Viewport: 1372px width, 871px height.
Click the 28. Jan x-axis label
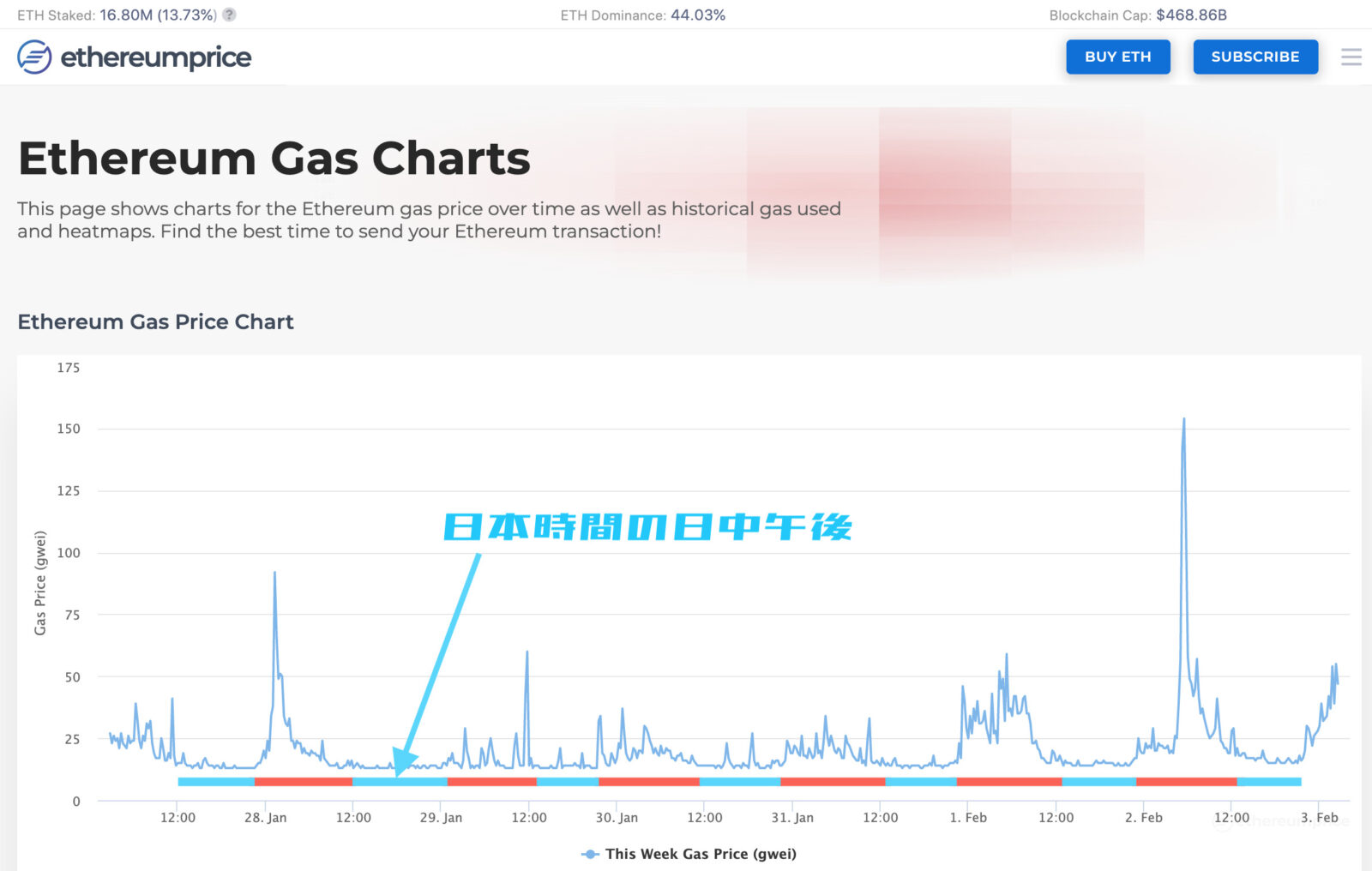265,817
